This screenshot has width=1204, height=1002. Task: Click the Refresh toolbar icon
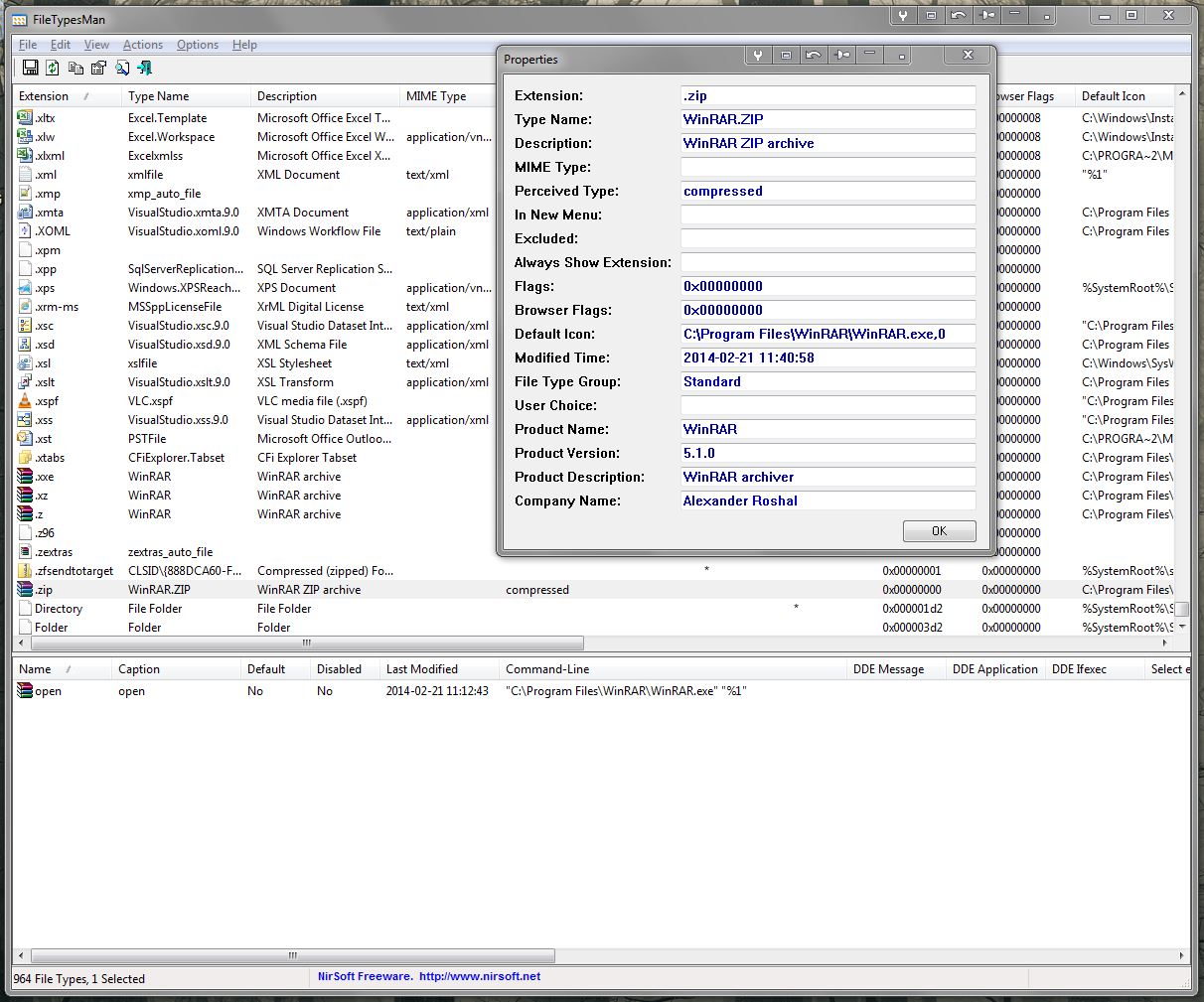53,68
